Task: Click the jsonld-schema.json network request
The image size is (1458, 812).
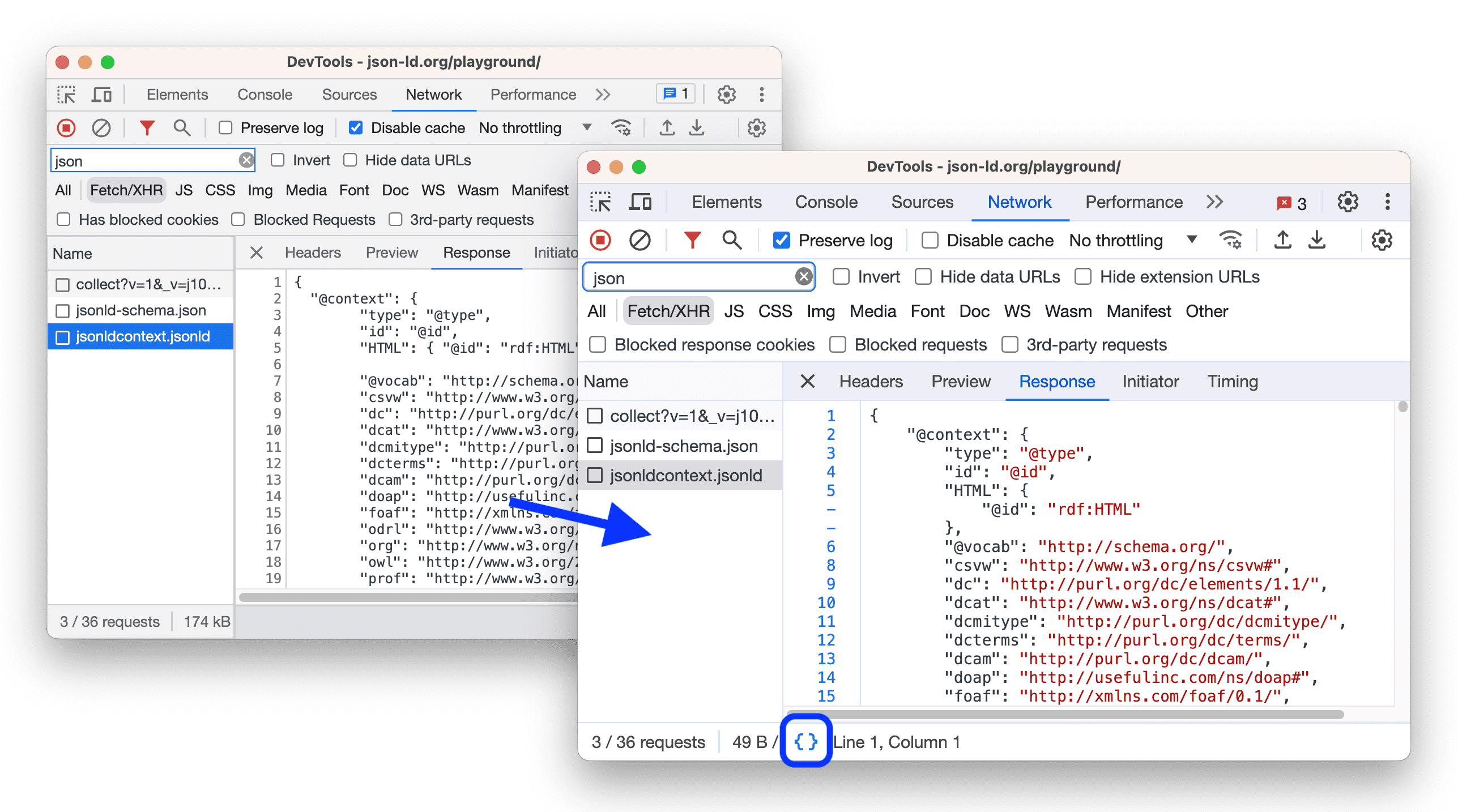Action: (x=684, y=446)
